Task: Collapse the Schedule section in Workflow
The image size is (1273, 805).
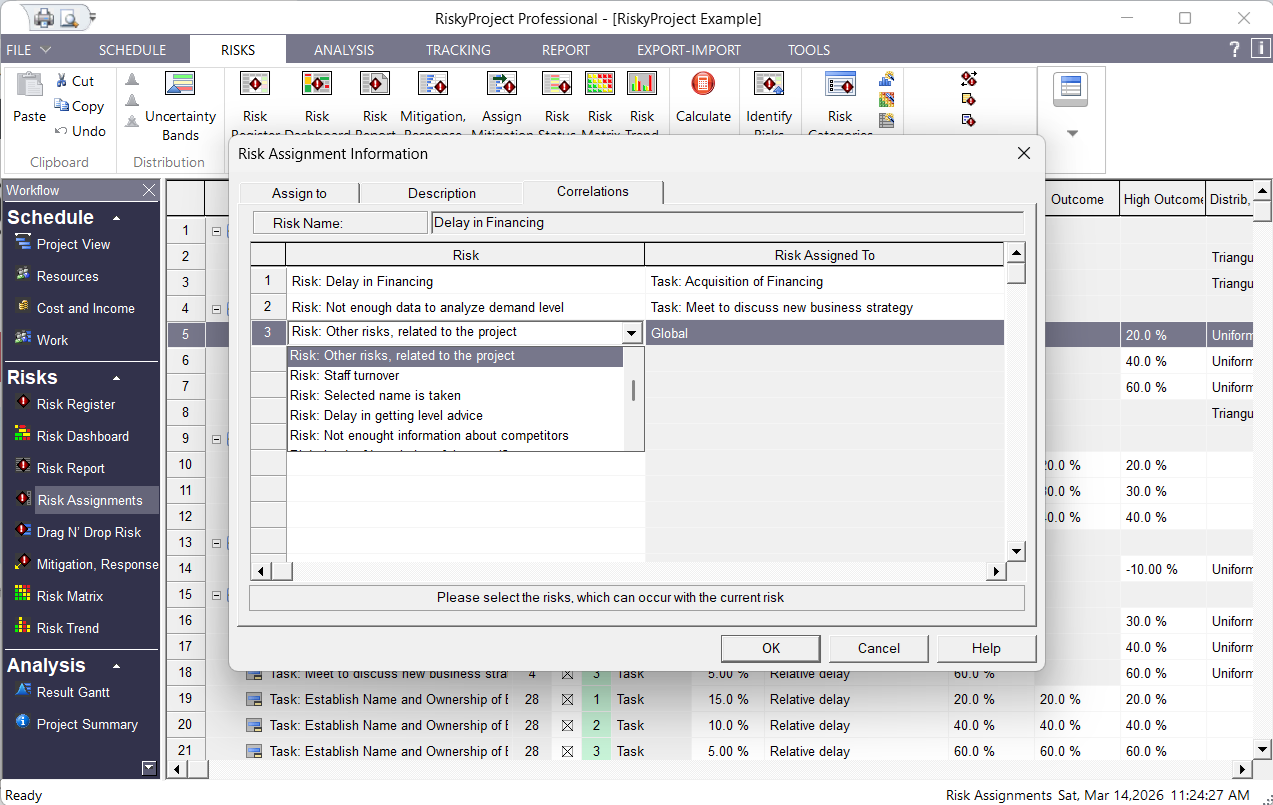Action: [117, 218]
